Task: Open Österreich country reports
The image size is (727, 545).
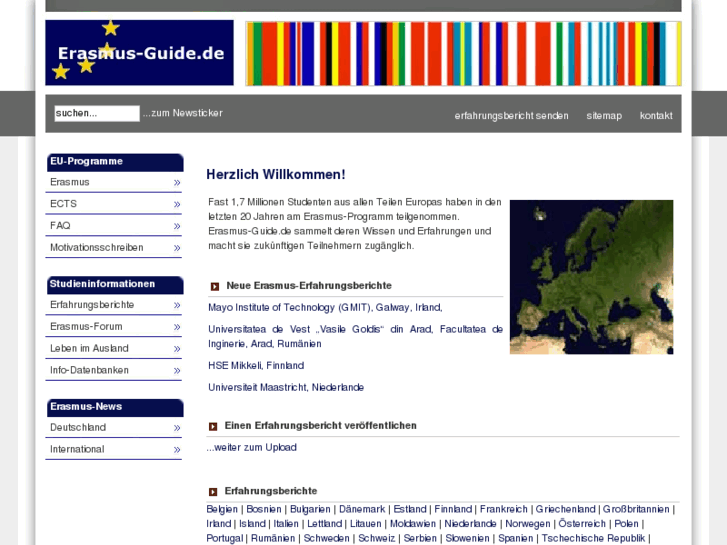Action: [x=582, y=524]
